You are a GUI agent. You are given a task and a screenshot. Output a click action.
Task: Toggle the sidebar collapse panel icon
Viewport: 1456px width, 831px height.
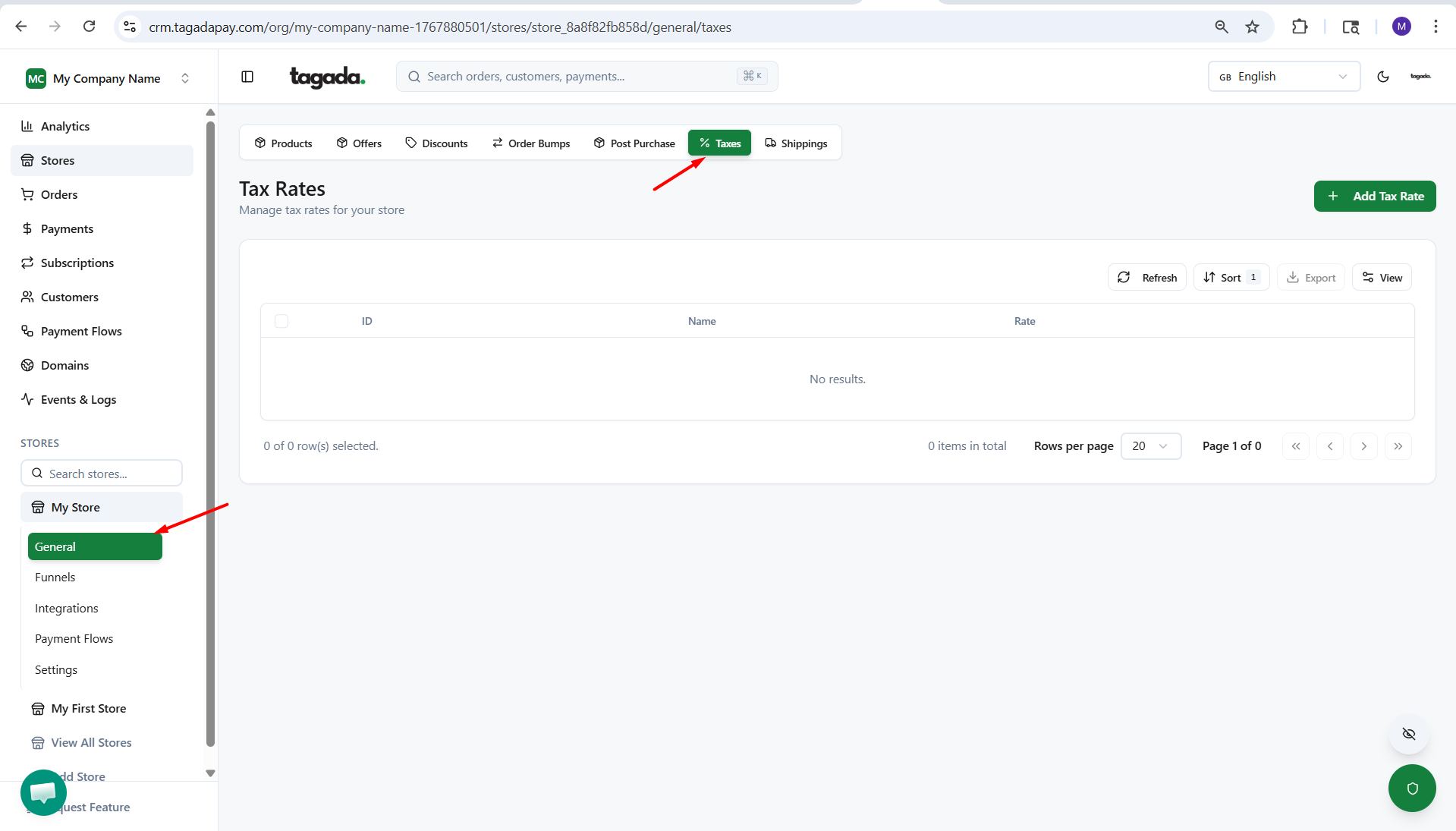(247, 77)
